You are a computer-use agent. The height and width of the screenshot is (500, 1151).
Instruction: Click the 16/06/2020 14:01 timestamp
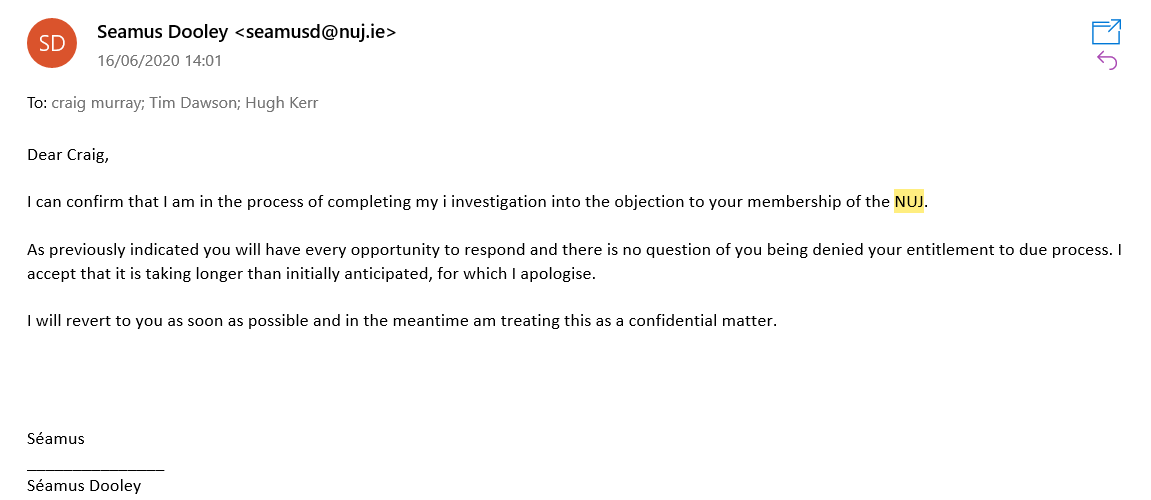(x=159, y=60)
